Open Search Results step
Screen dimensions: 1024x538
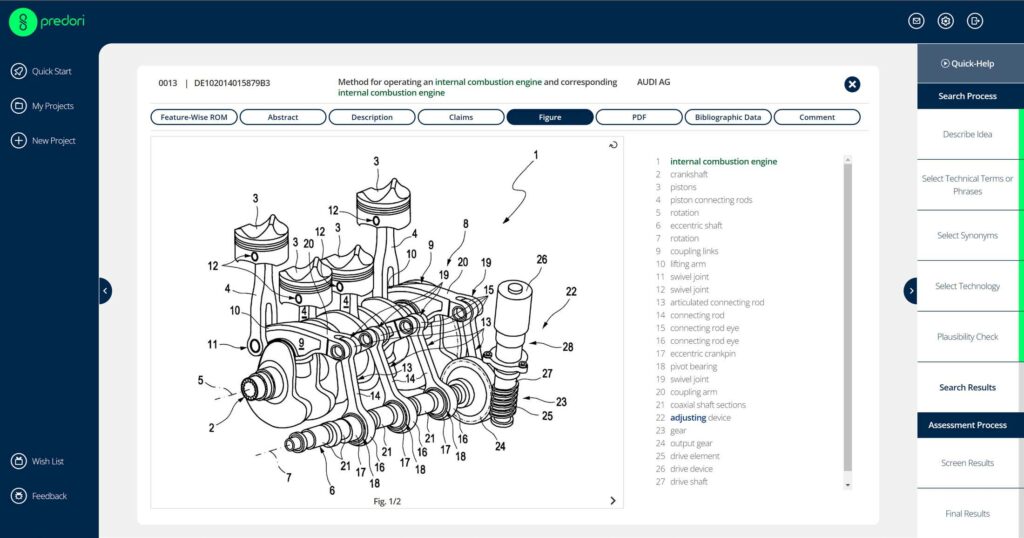point(967,387)
